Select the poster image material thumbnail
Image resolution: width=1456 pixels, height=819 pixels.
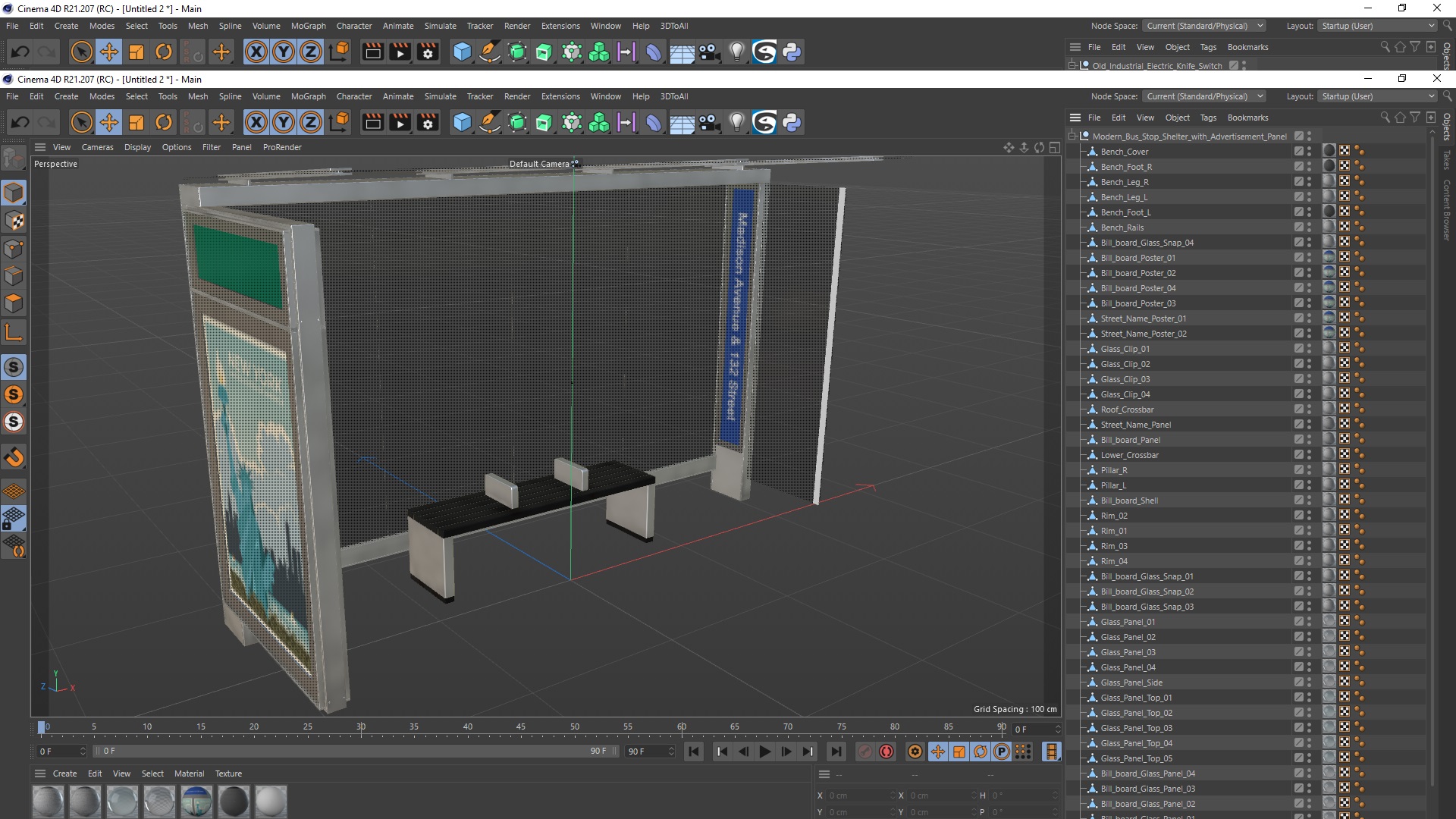pos(196,802)
